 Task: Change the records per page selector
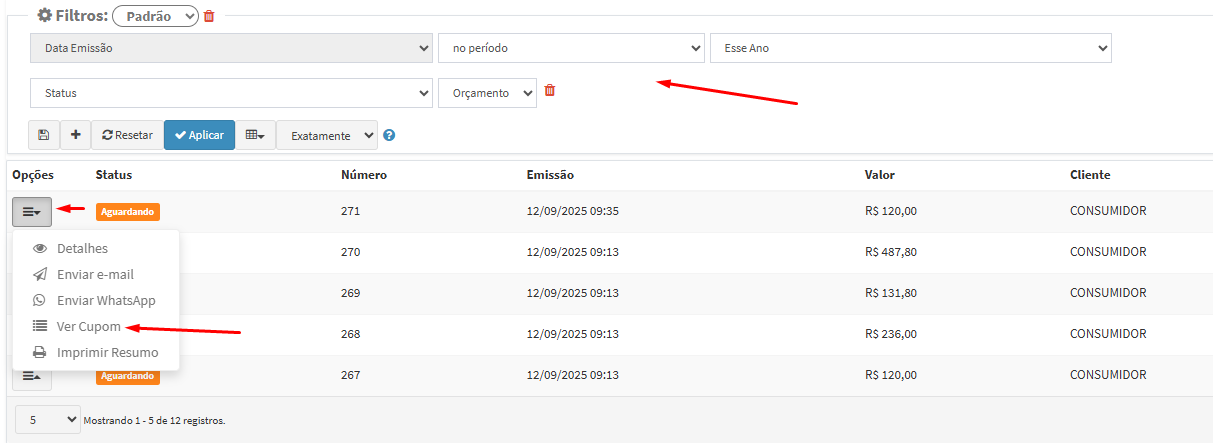pos(47,420)
